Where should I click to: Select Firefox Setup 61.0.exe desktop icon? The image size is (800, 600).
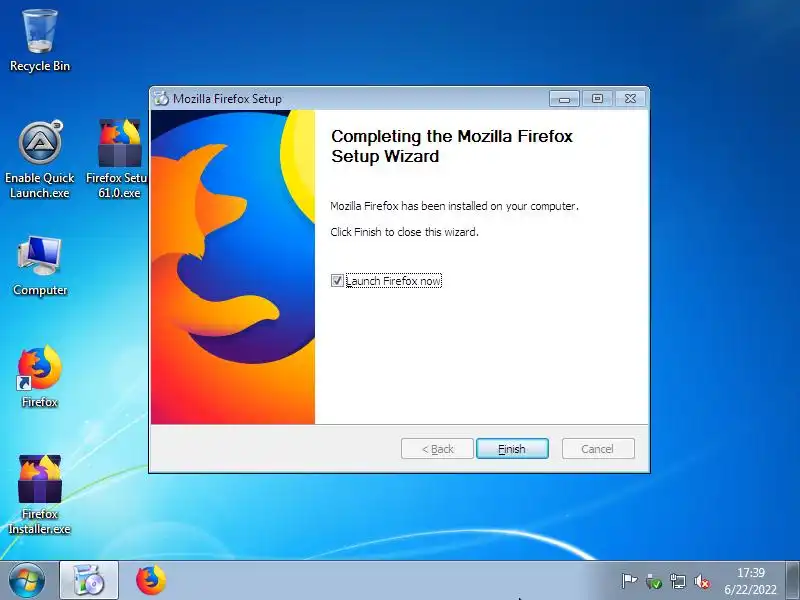119,160
